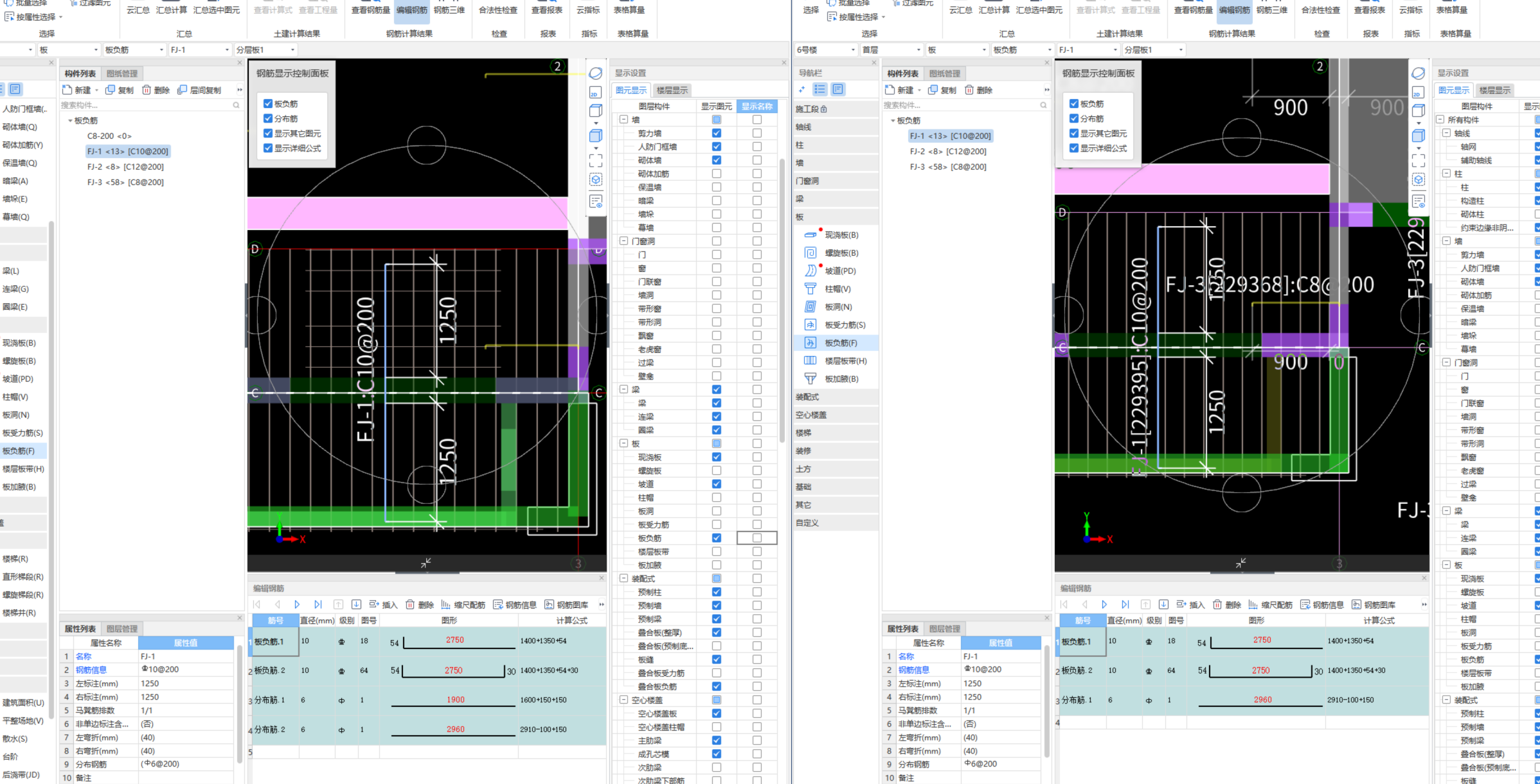Click the list view icon in right navigation bar

820,89
